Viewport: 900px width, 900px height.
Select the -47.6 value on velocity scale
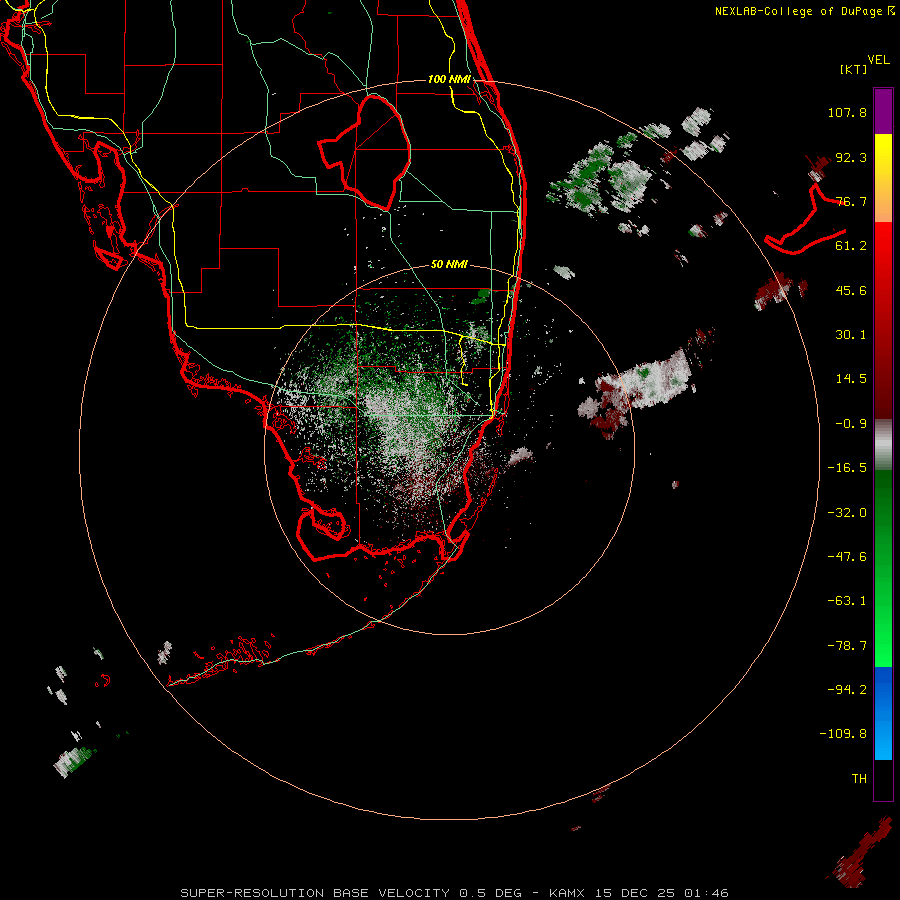(x=847, y=557)
